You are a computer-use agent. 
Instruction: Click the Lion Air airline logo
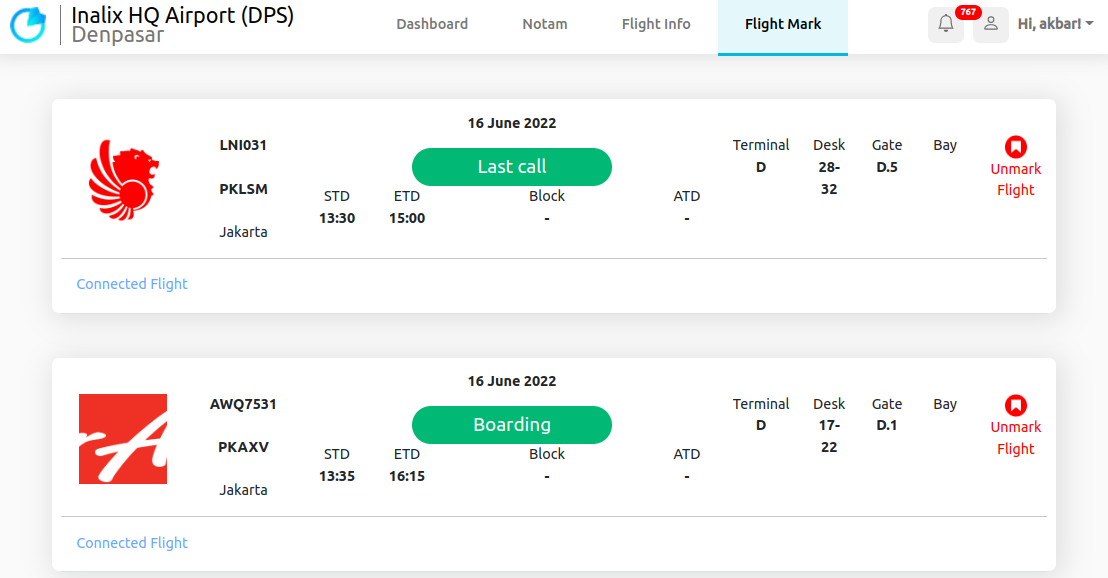click(x=122, y=180)
